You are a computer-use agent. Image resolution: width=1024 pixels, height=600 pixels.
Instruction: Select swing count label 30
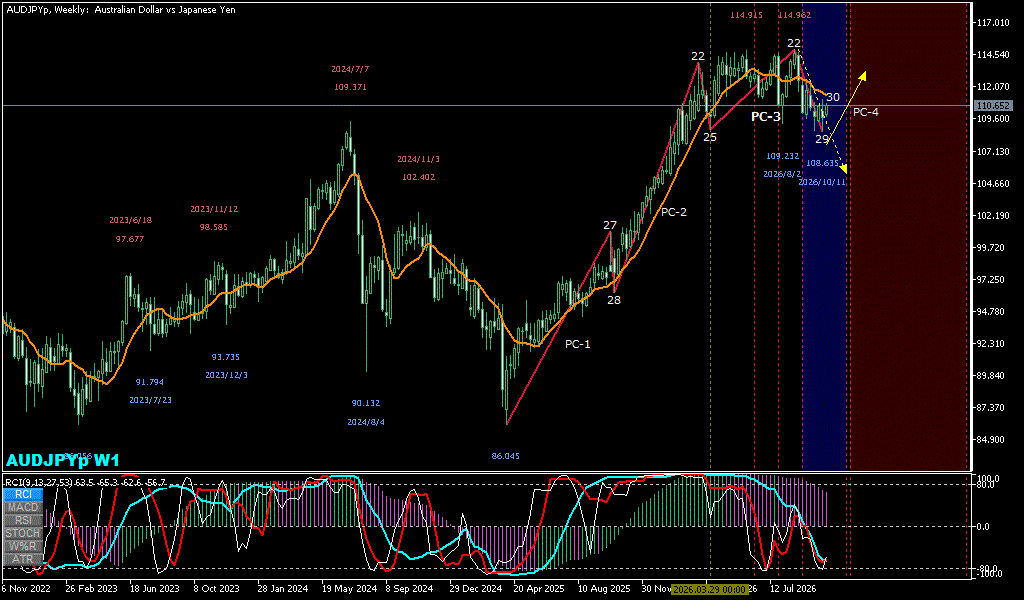(833, 97)
